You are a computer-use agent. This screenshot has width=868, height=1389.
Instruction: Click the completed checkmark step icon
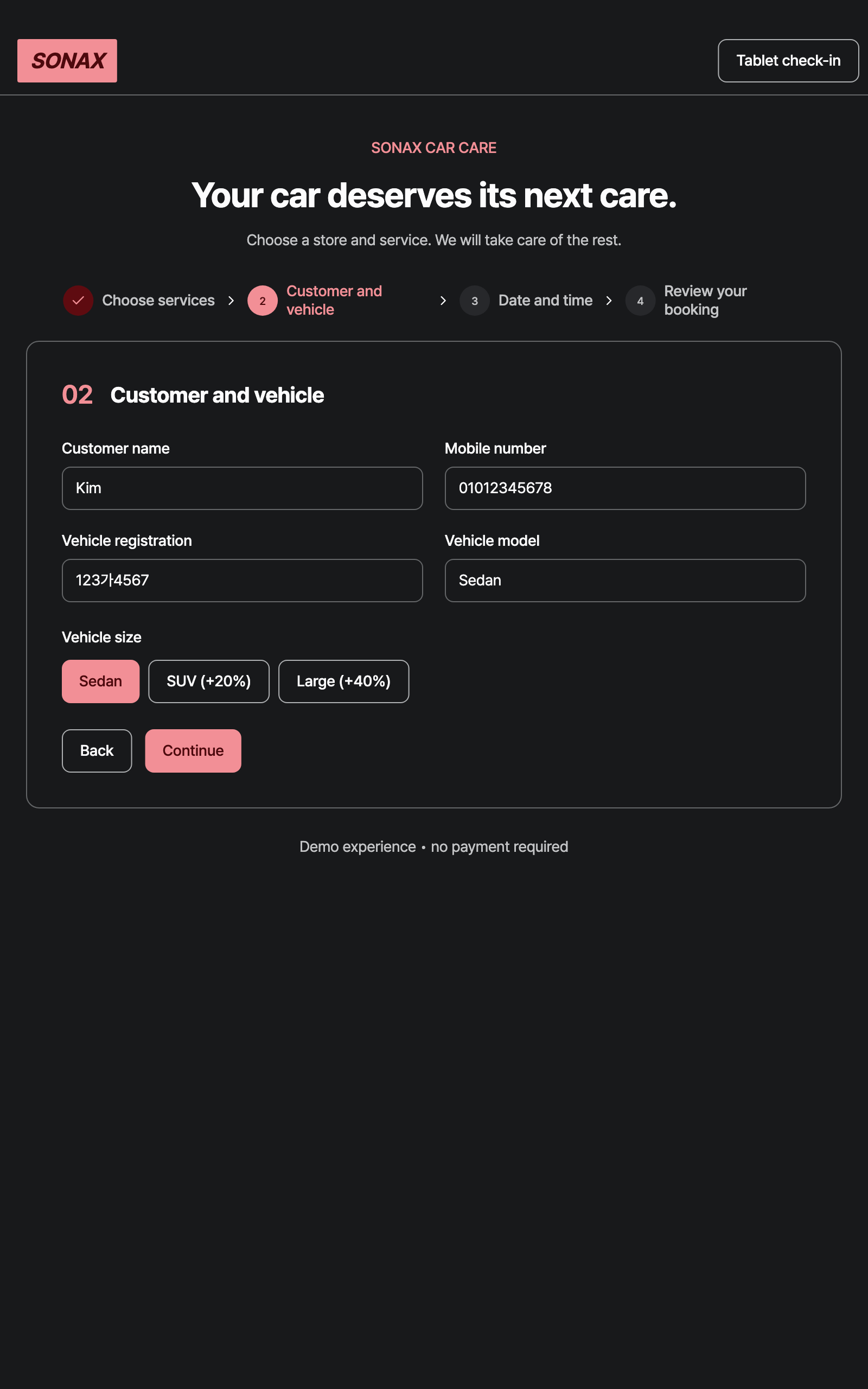78,301
